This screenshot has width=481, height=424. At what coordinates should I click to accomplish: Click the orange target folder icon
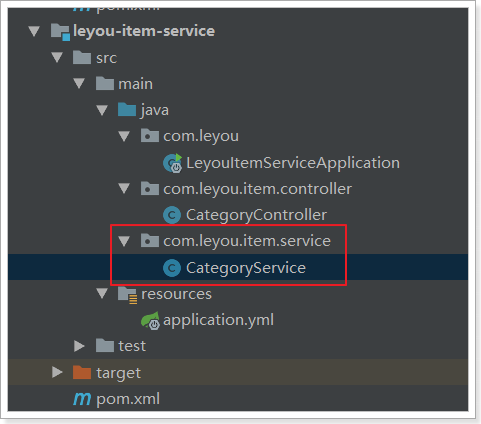(x=82, y=372)
